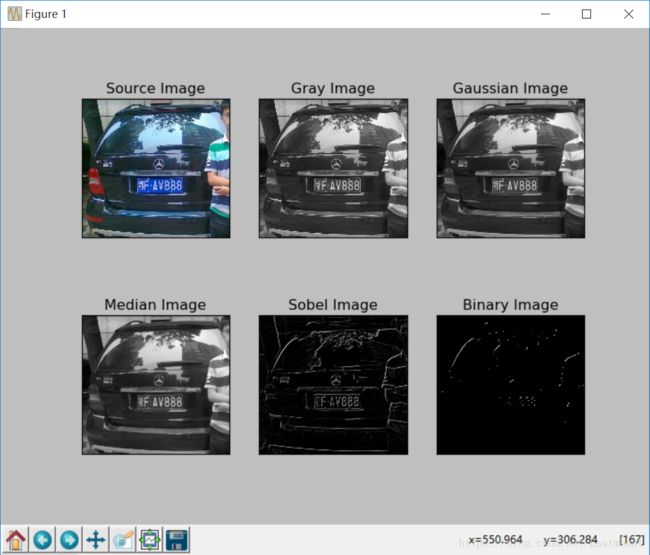Go back to the previous view
This screenshot has height=555, width=650.
42,540
